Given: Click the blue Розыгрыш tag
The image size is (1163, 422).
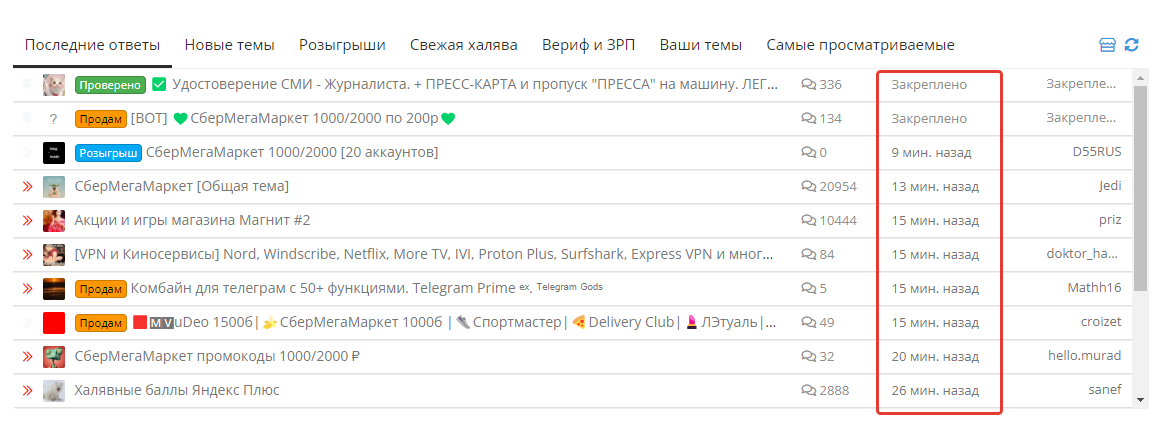Looking at the screenshot, I should click(x=108, y=153).
